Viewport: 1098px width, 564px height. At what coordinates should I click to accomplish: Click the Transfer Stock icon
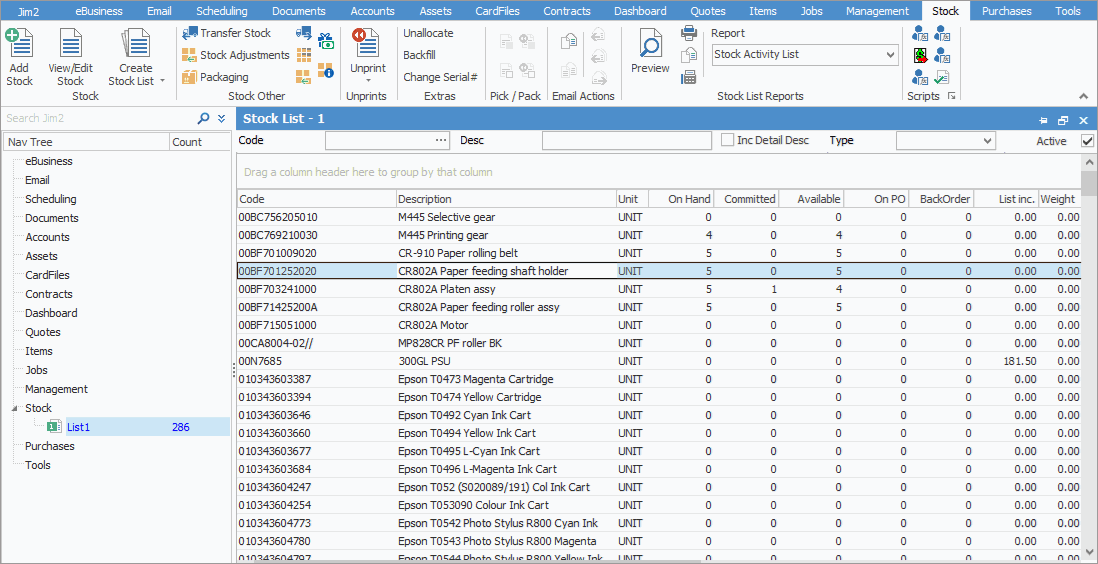click(189, 33)
